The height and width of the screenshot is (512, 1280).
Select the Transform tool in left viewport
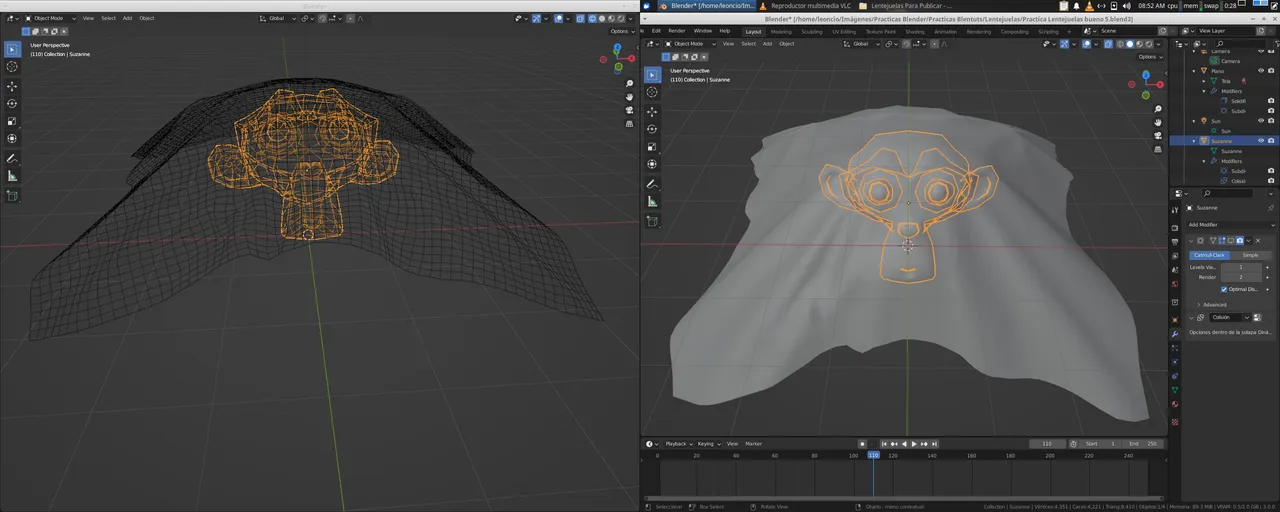coord(12,139)
